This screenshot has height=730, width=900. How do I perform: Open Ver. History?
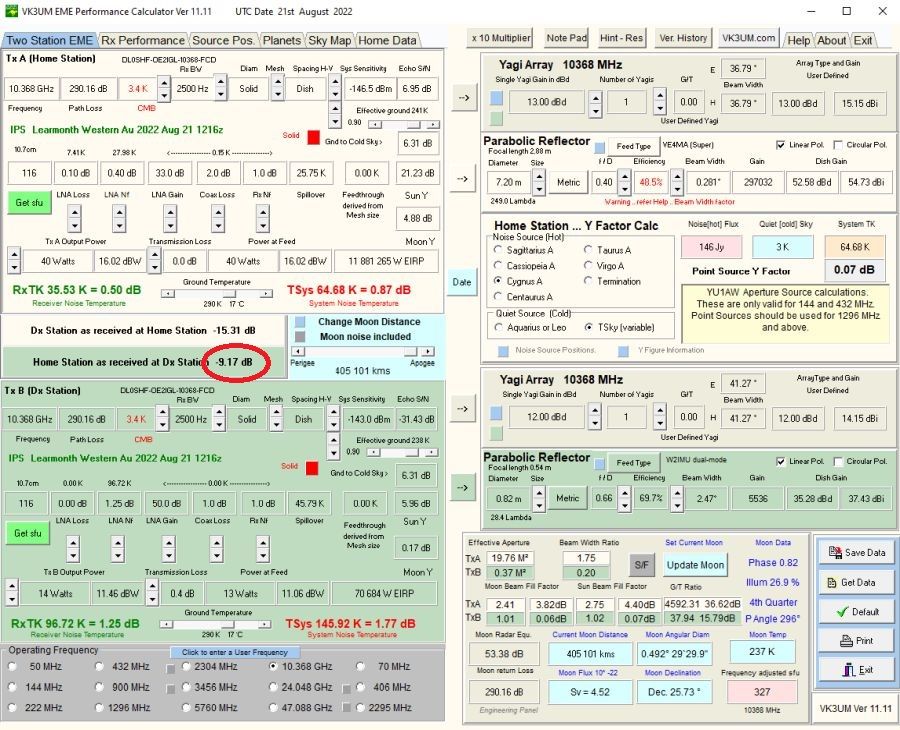click(x=683, y=38)
